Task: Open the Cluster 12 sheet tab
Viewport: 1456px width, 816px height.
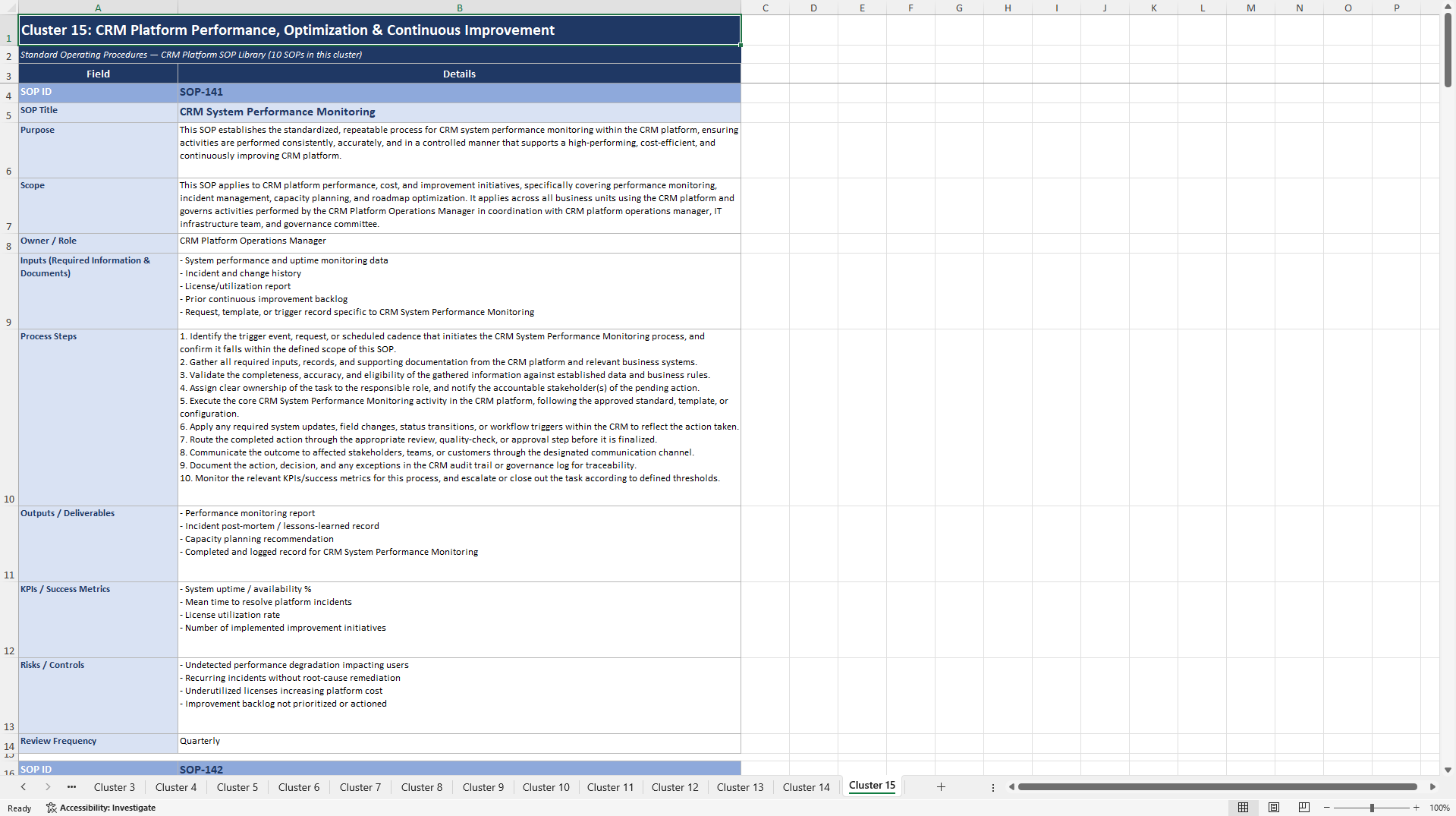Action: tap(675, 787)
